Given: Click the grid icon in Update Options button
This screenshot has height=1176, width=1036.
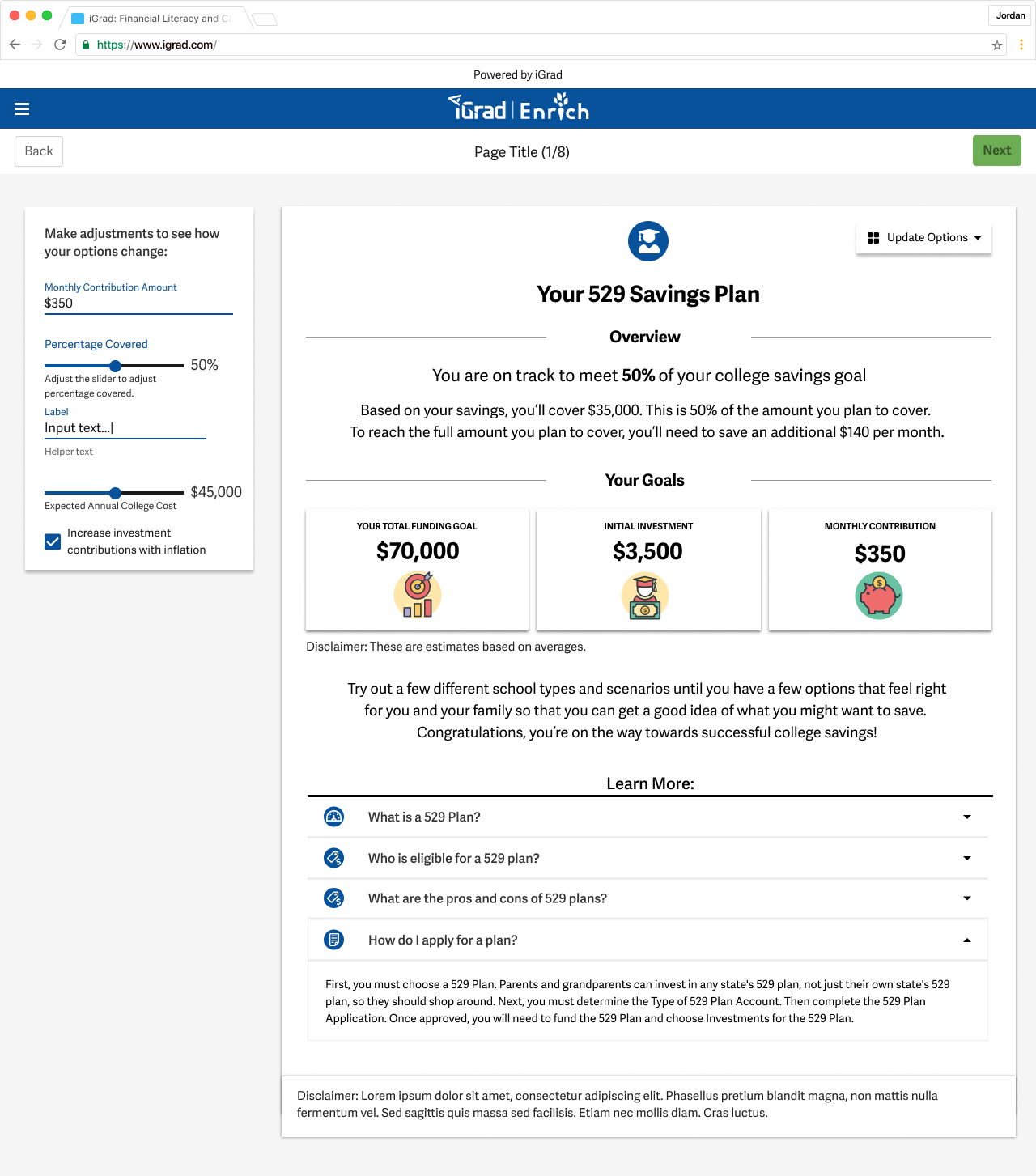Looking at the screenshot, I should tap(873, 238).
